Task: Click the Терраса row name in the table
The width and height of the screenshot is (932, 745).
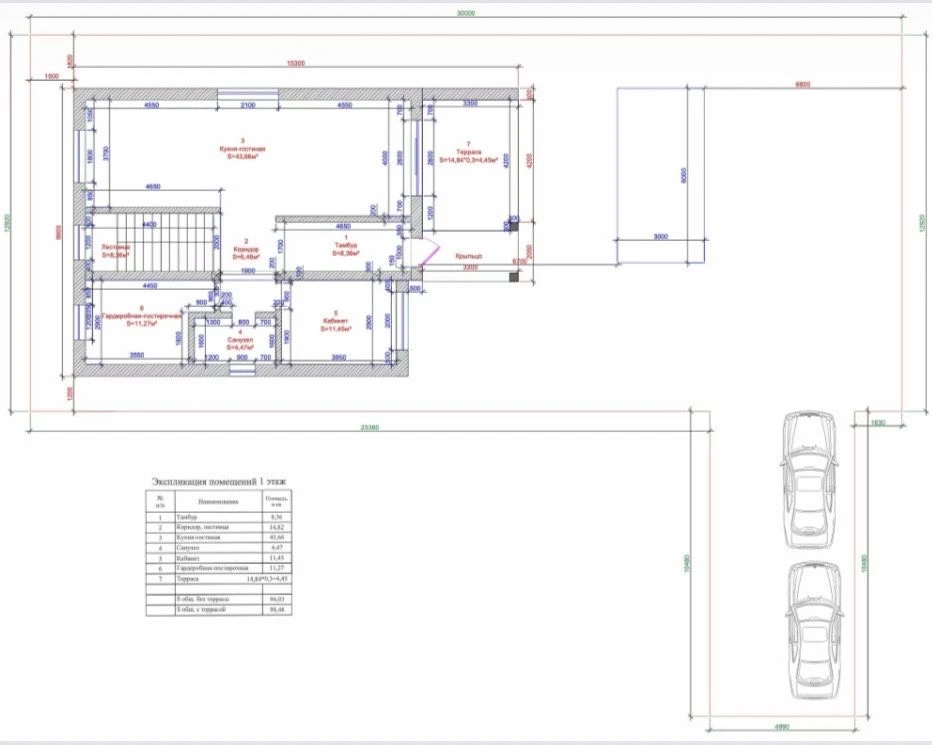Action: [187, 579]
